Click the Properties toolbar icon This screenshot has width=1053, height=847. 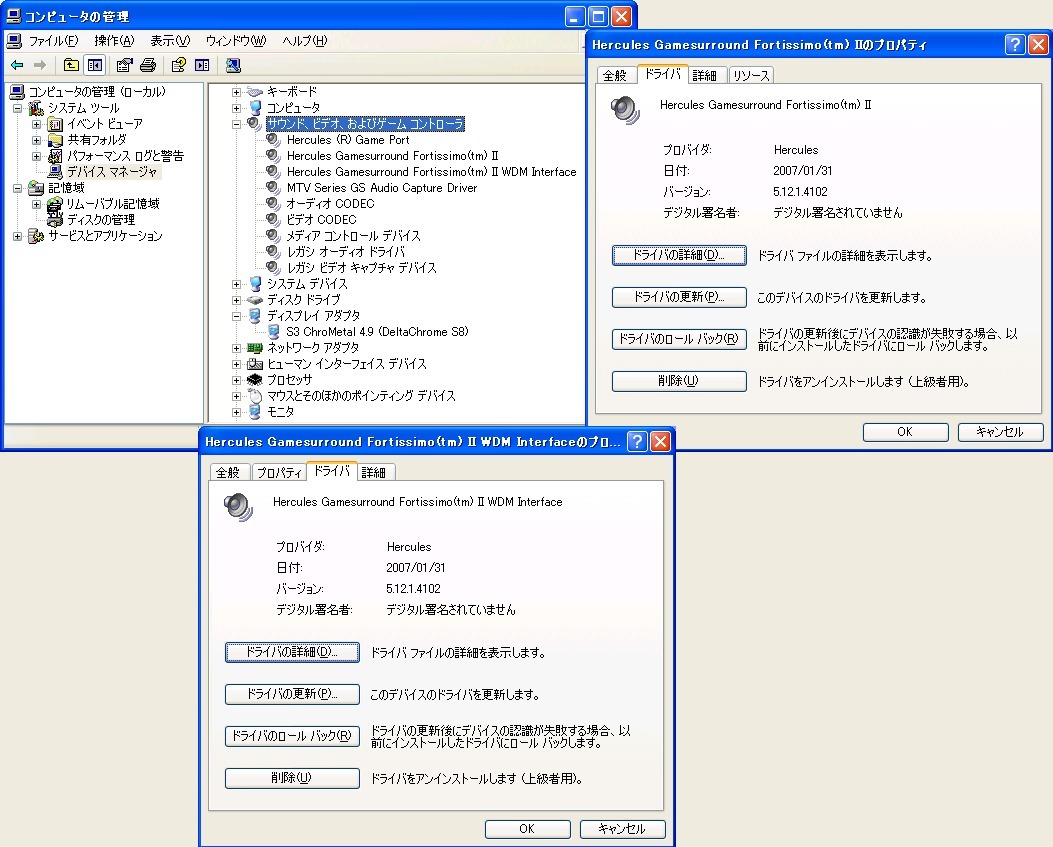124,65
